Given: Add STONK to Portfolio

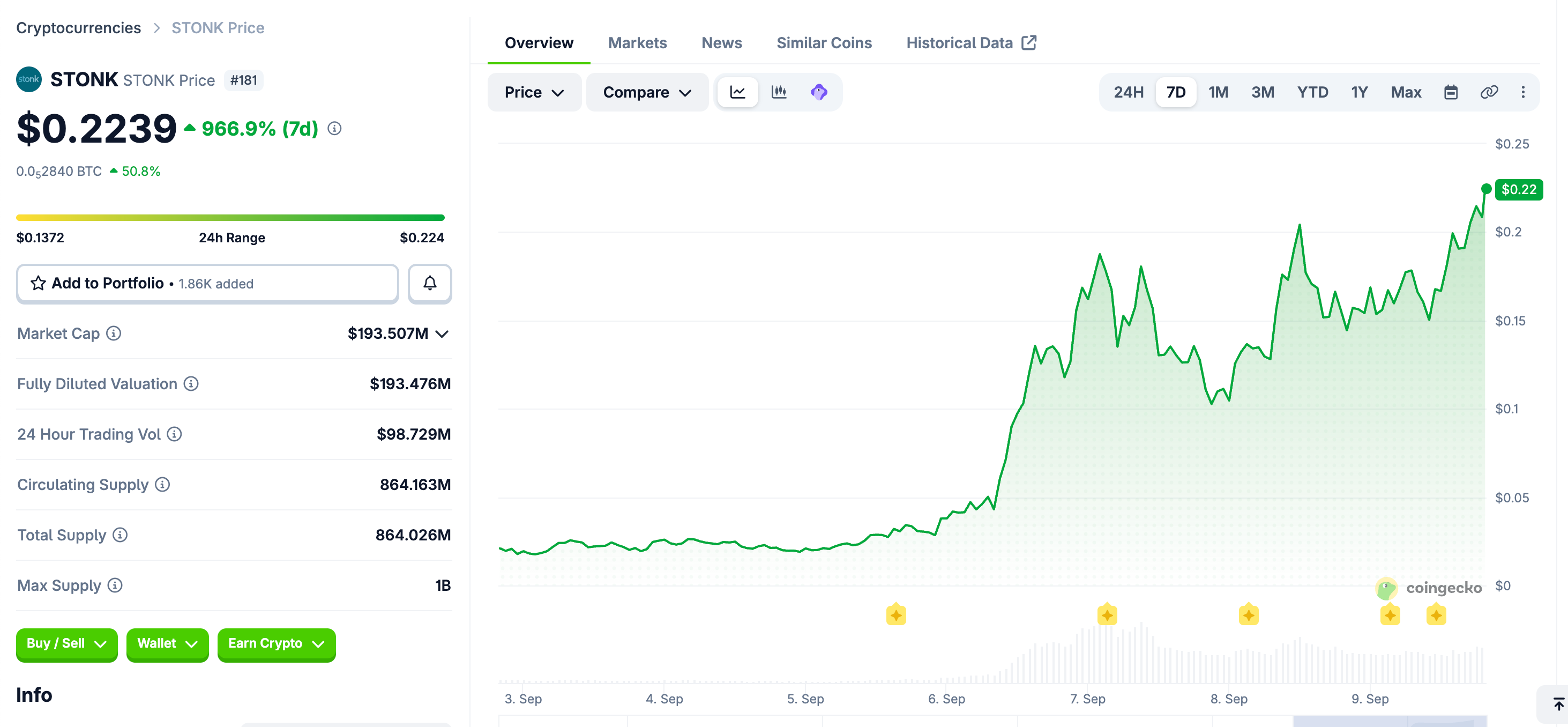Looking at the screenshot, I should click(207, 283).
